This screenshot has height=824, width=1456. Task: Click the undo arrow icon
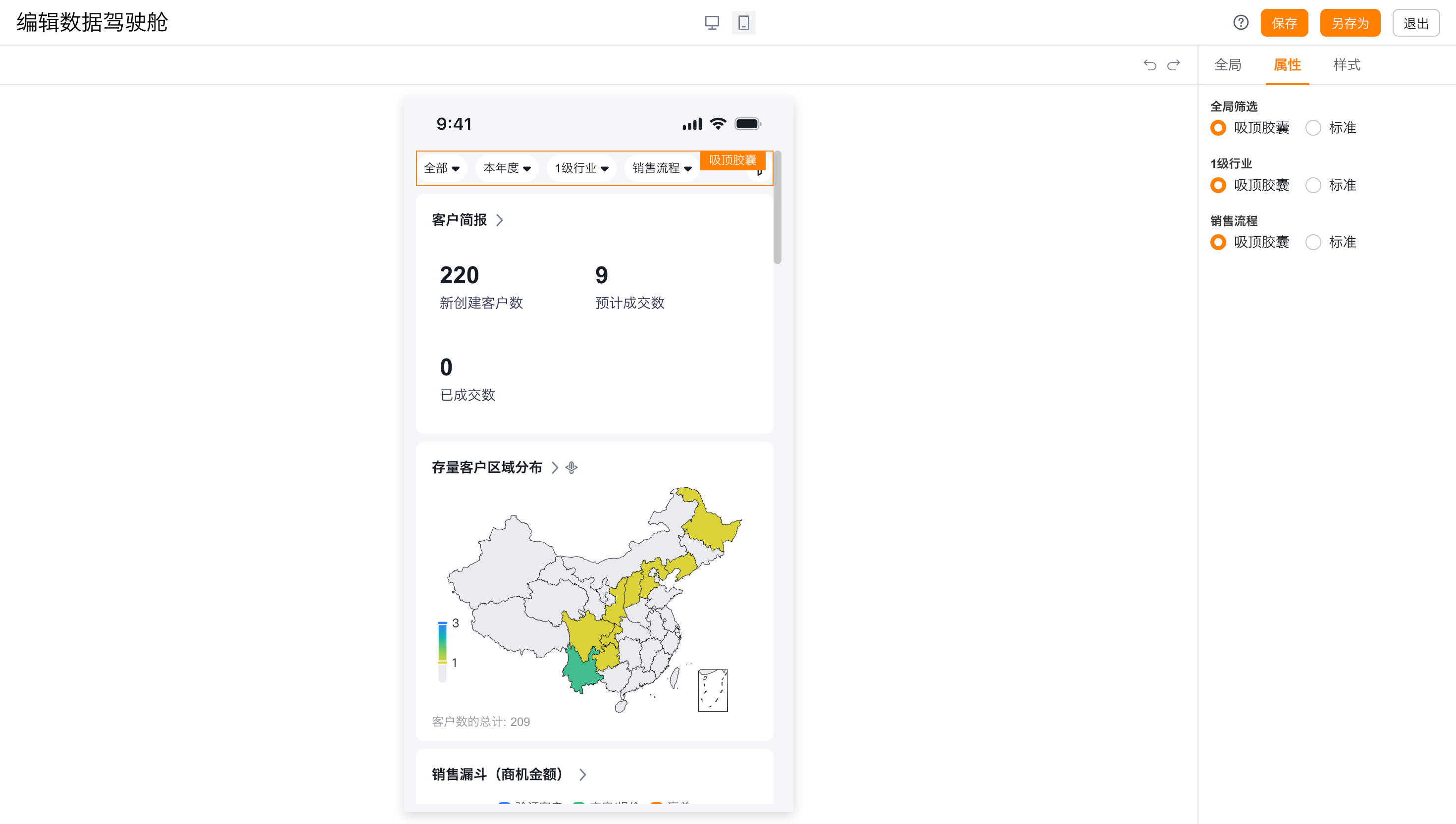[x=1149, y=65]
